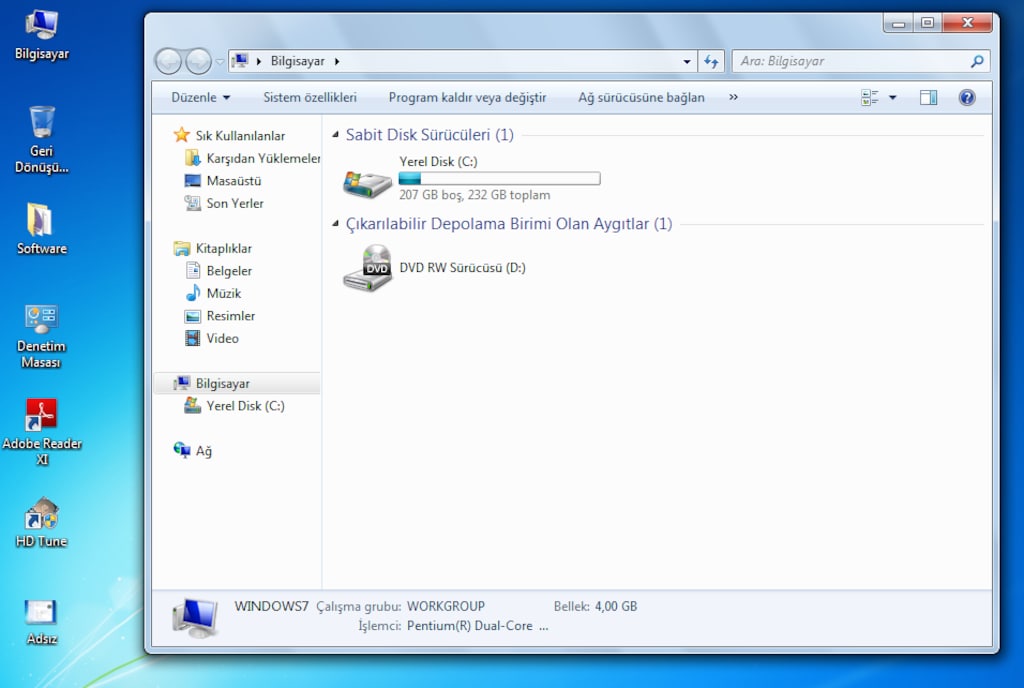Launch HD Tune desktop shortcut
This screenshot has height=688, width=1024.
tap(42, 522)
